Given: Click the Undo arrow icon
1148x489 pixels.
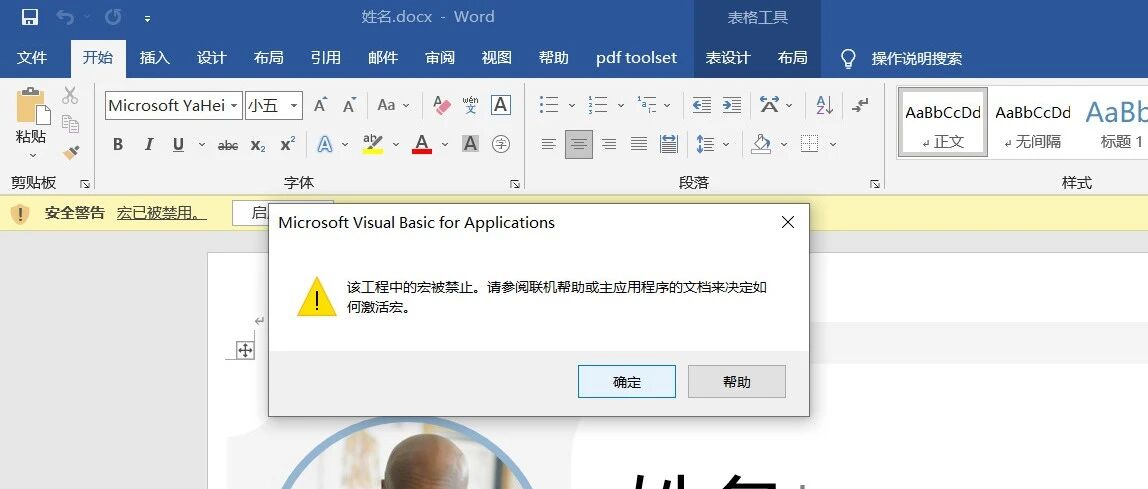Looking at the screenshot, I should click(x=65, y=17).
